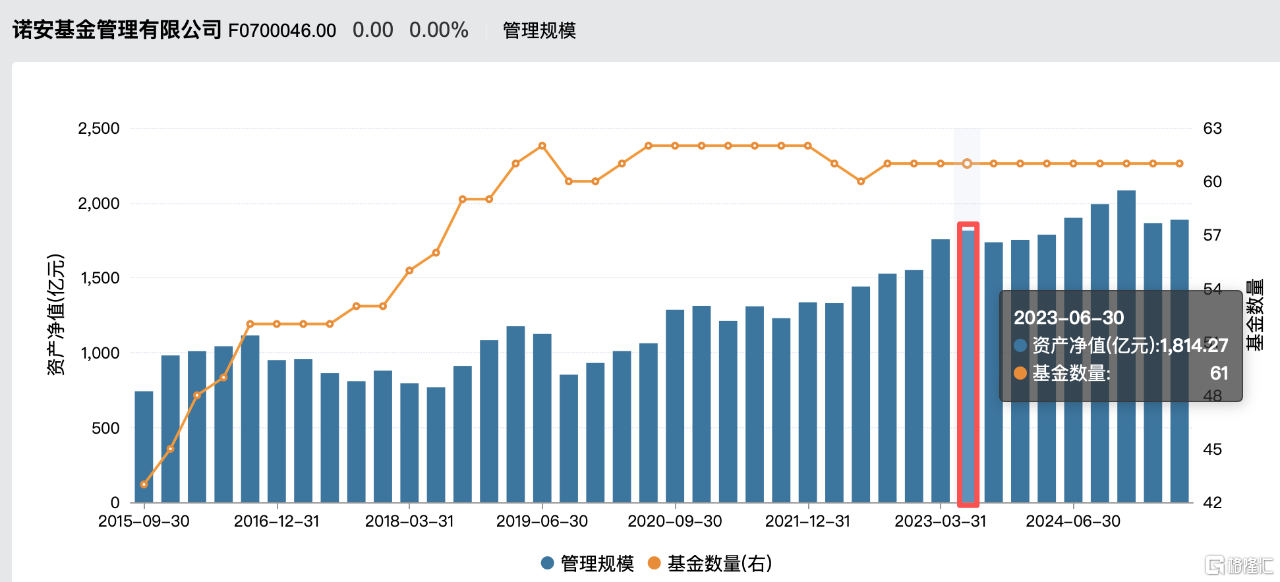Select the tallest blue bar in the chart

(1126, 347)
